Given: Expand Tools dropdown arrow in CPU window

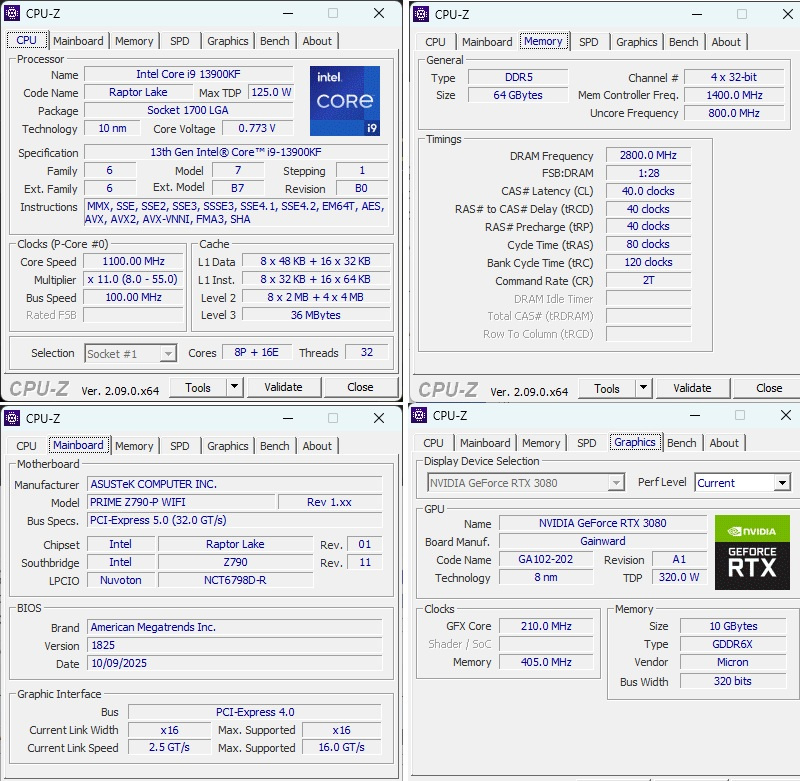Looking at the screenshot, I should tap(234, 387).
